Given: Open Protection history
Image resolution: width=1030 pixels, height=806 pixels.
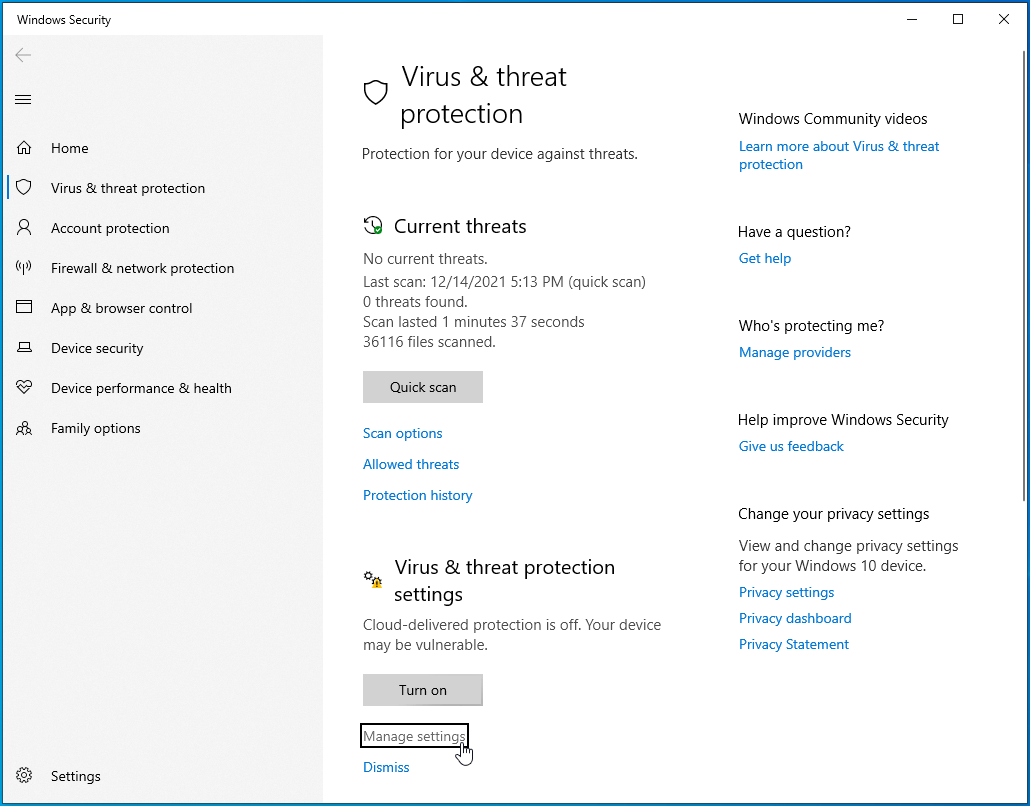Looking at the screenshot, I should [x=417, y=495].
